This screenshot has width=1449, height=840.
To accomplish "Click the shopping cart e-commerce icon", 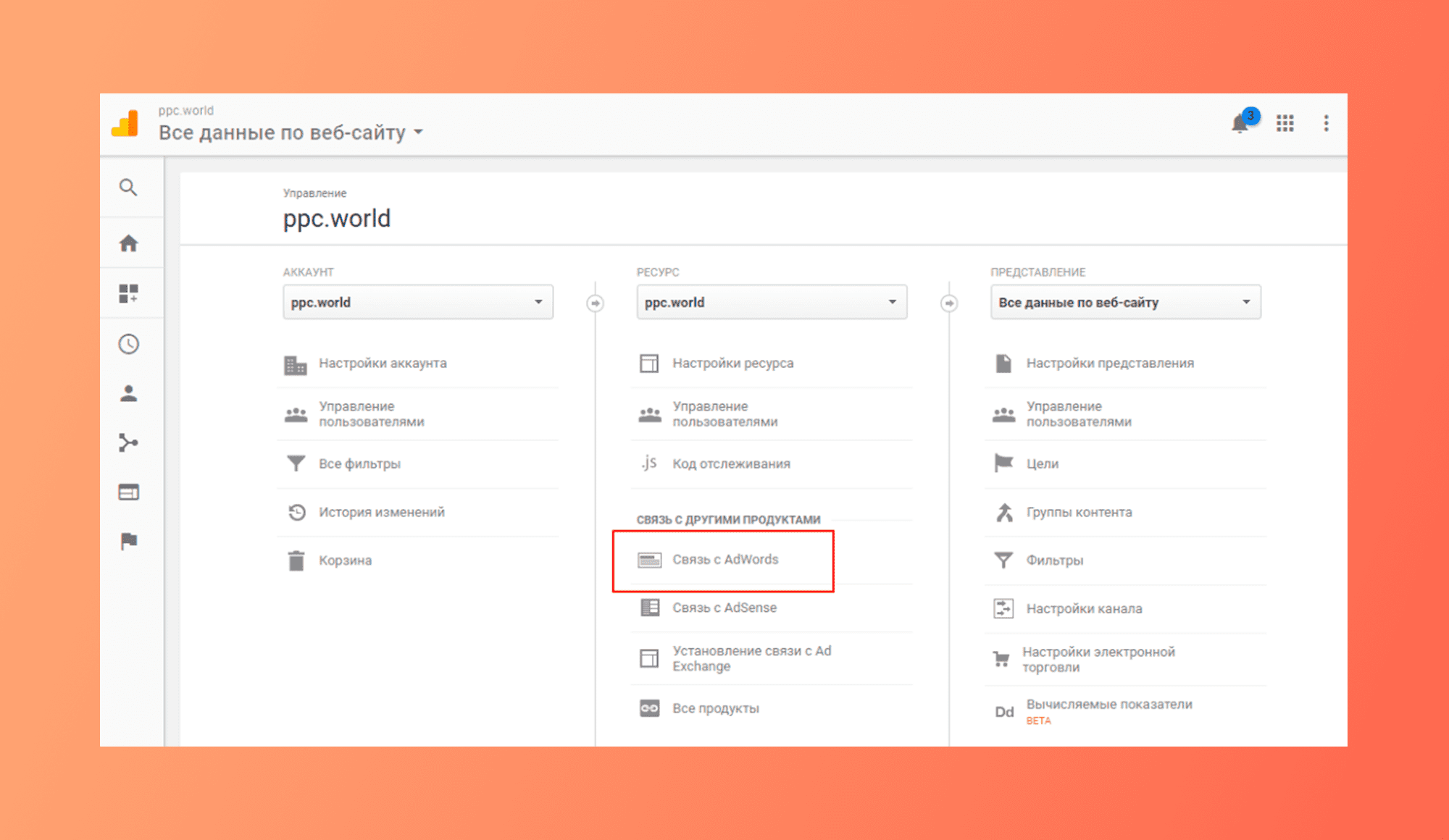I will point(1001,659).
